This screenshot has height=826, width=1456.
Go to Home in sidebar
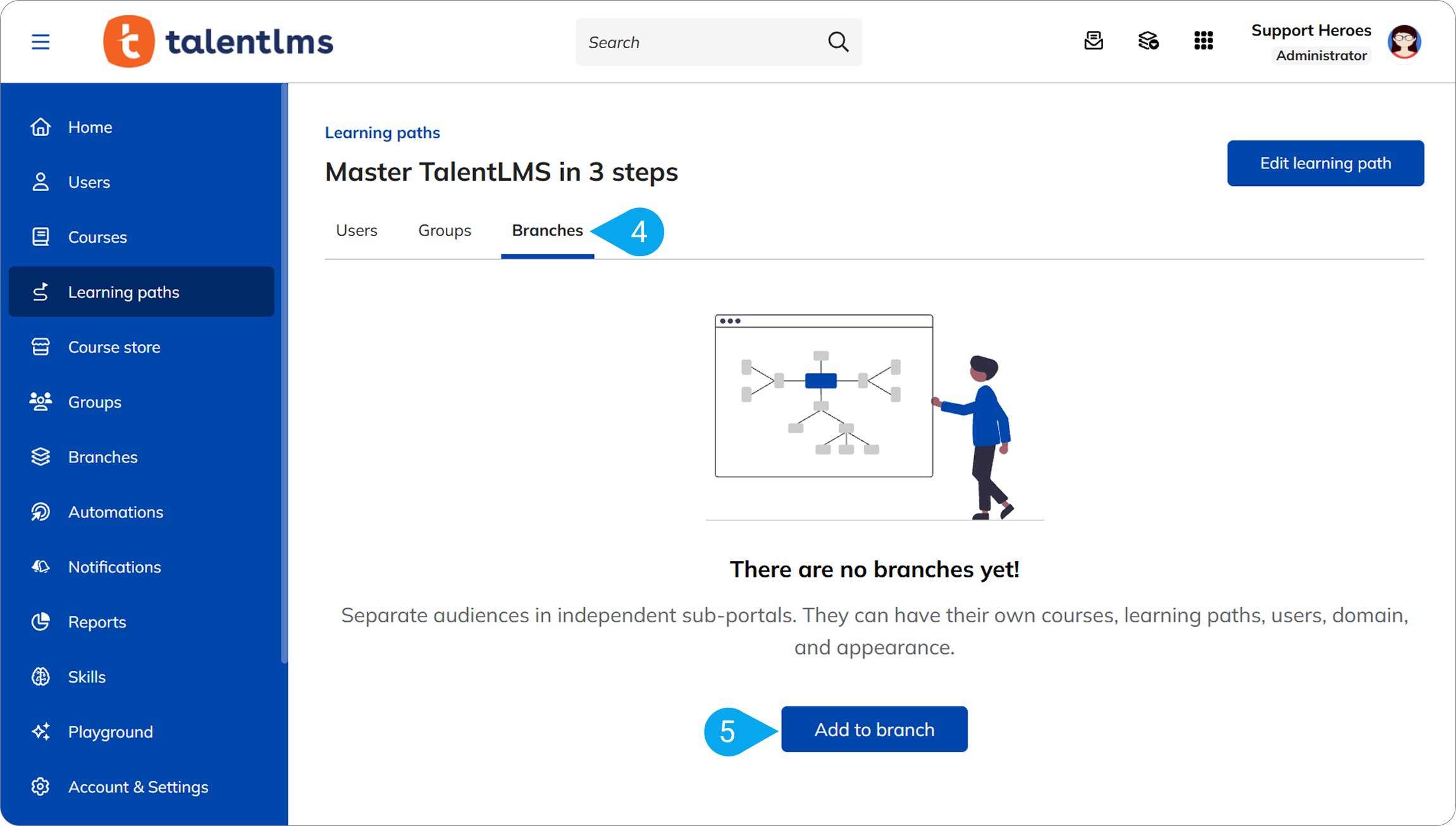pos(142,126)
